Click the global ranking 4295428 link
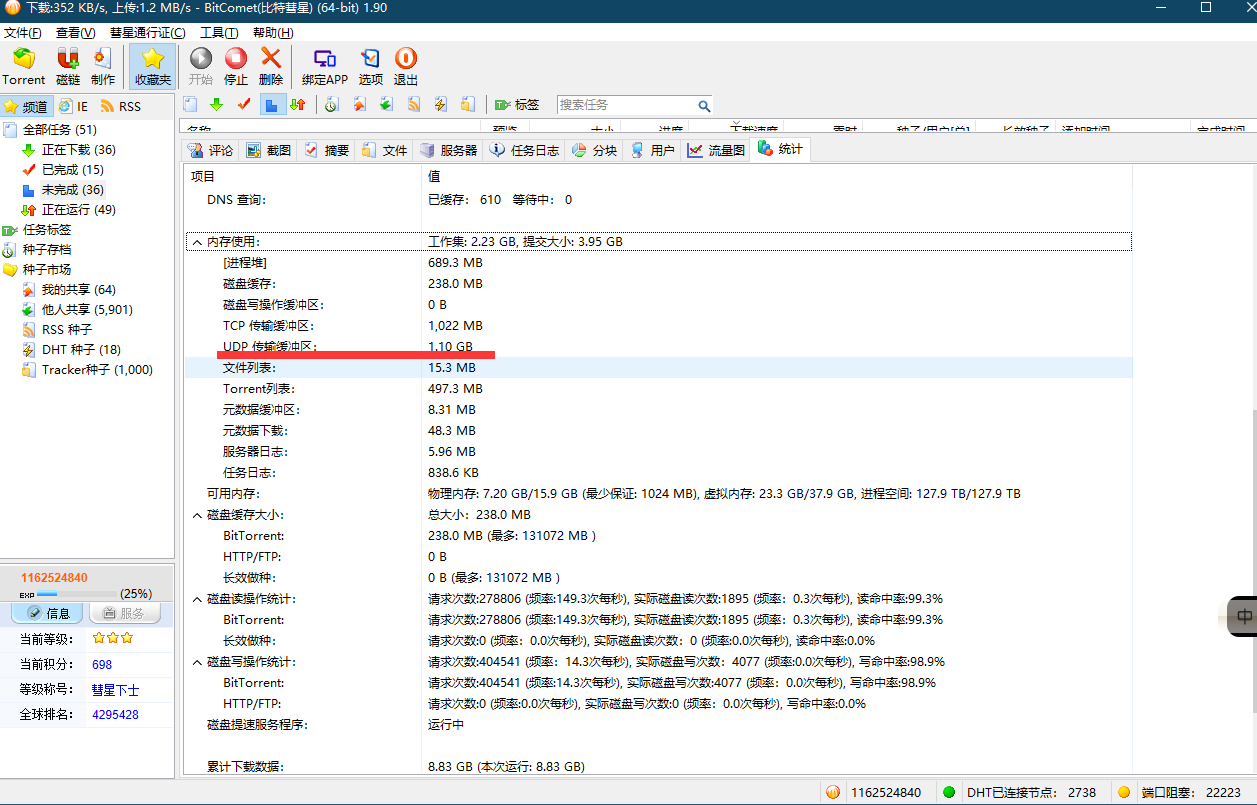This screenshot has height=805, width=1257. tap(115, 715)
